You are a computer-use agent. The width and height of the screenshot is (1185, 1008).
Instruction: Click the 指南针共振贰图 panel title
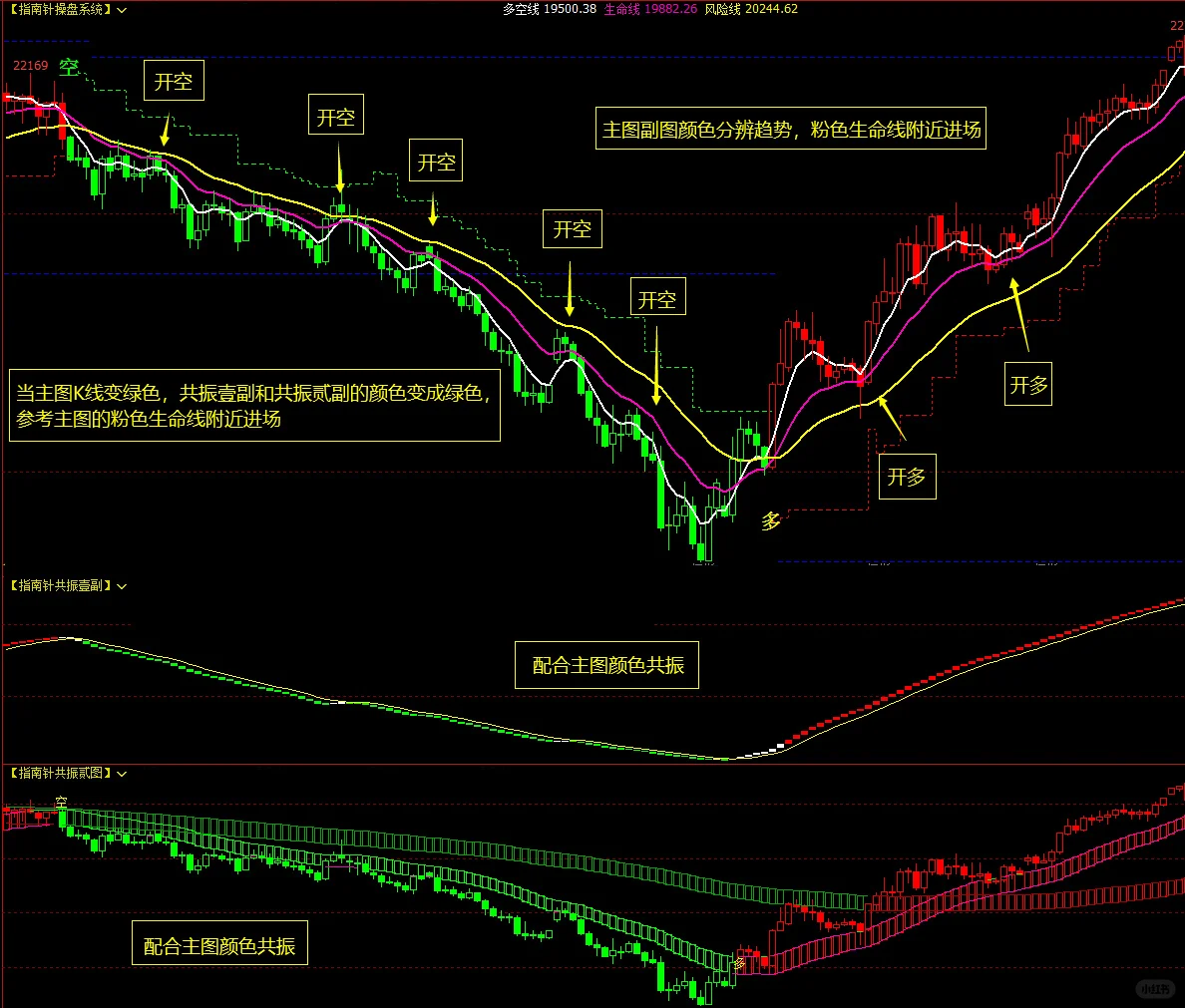(61, 773)
